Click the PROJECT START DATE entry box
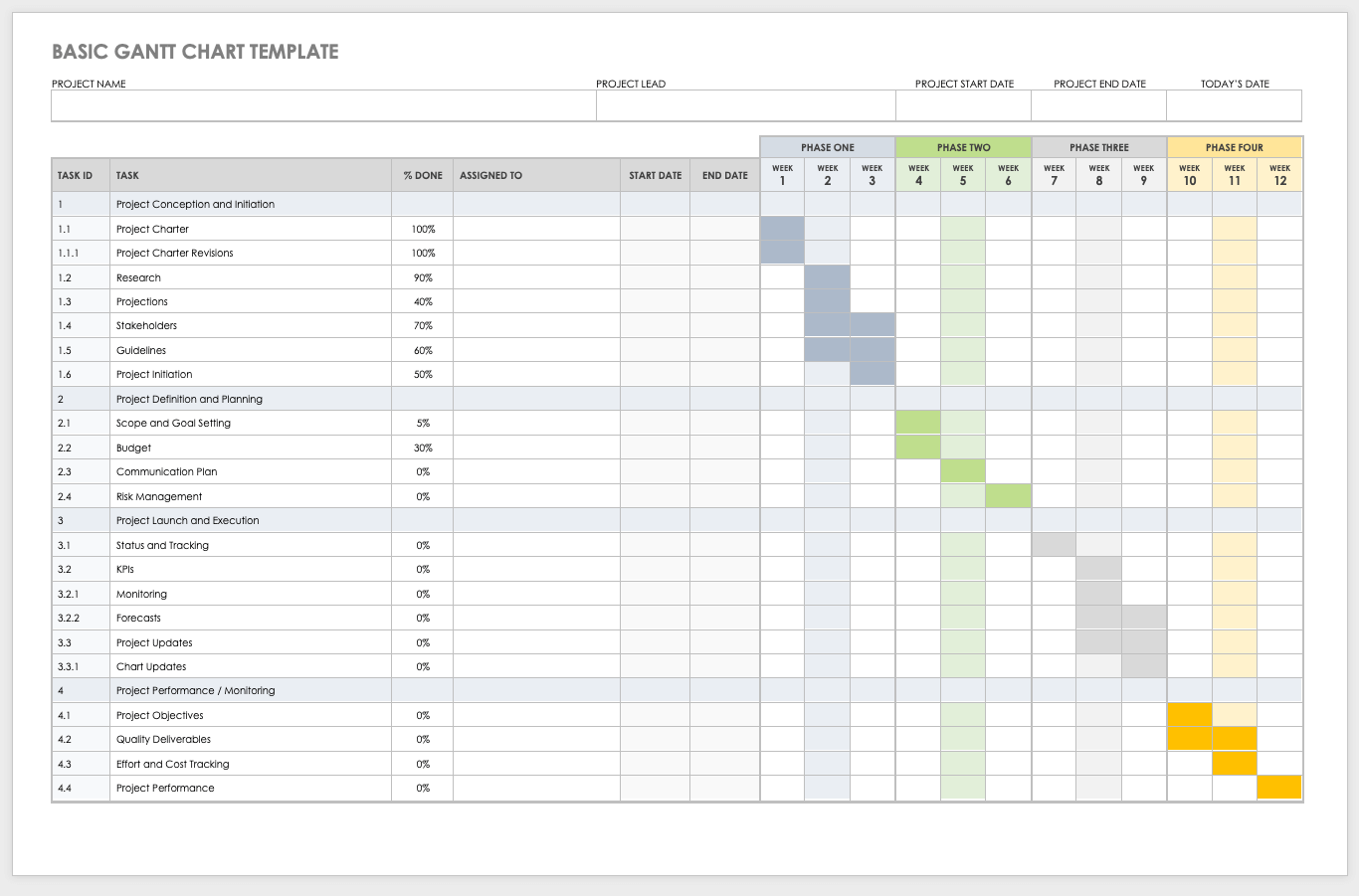The height and width of the screenshot is (896, 1359). click(962, 105)
